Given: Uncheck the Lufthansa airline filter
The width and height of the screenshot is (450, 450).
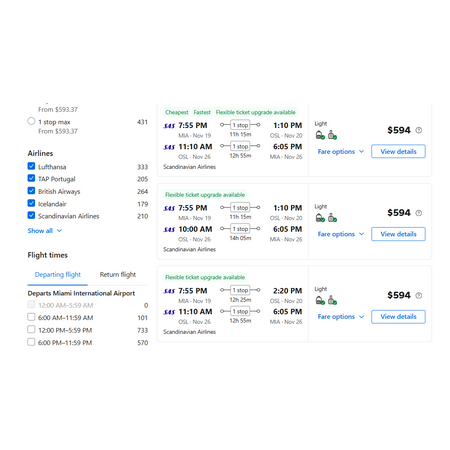Looking at the screenshot, I should pyautogui.click(x=31, y=166).
